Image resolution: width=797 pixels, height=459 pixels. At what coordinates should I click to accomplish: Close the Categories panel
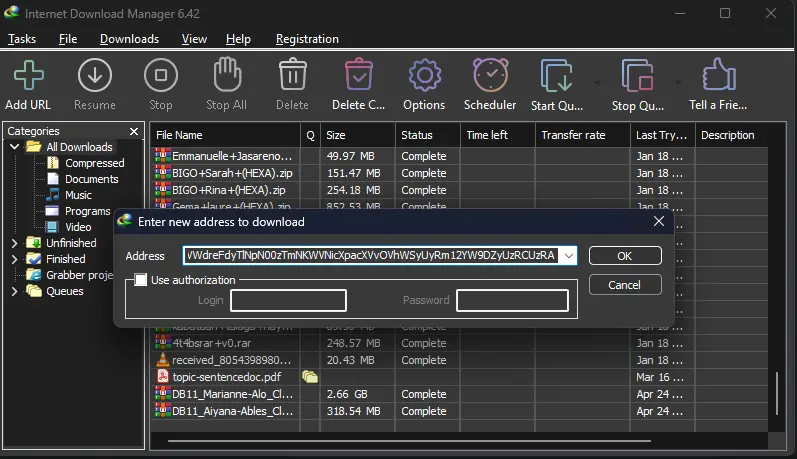pyautogui.click(x=134, y=131)
